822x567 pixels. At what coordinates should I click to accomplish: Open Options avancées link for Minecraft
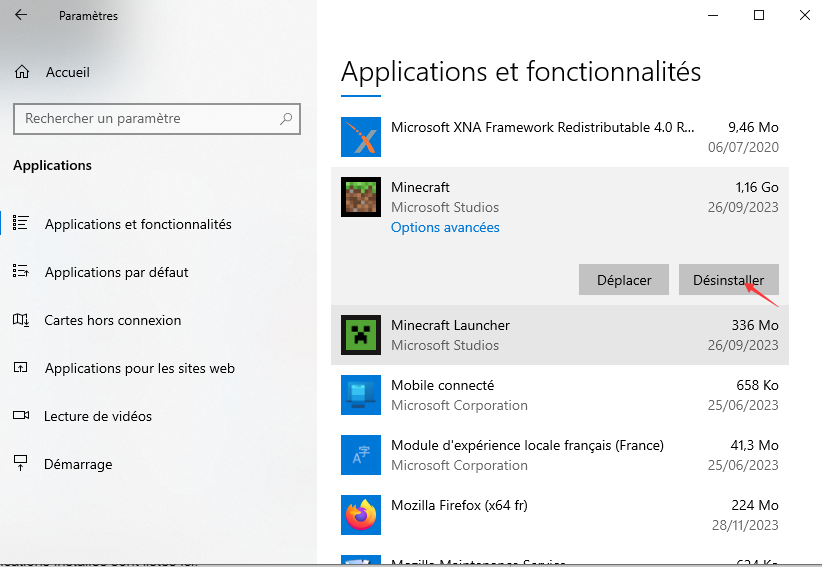445,227
